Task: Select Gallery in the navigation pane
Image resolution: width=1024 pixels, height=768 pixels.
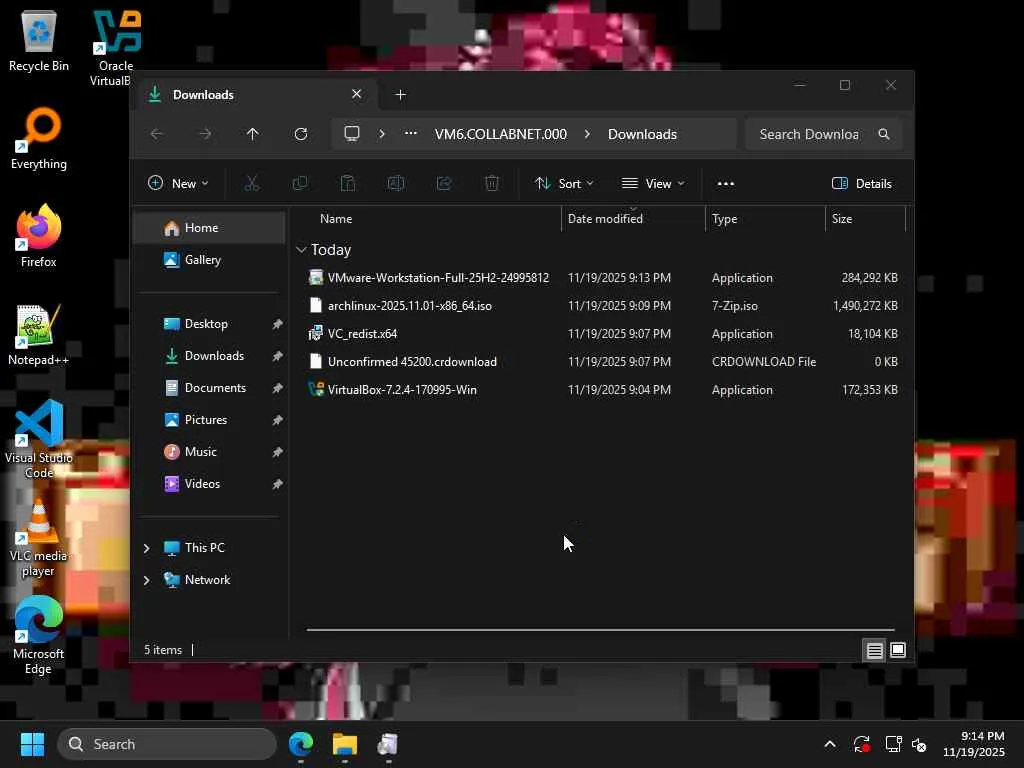Action: (x=202, y=260)
